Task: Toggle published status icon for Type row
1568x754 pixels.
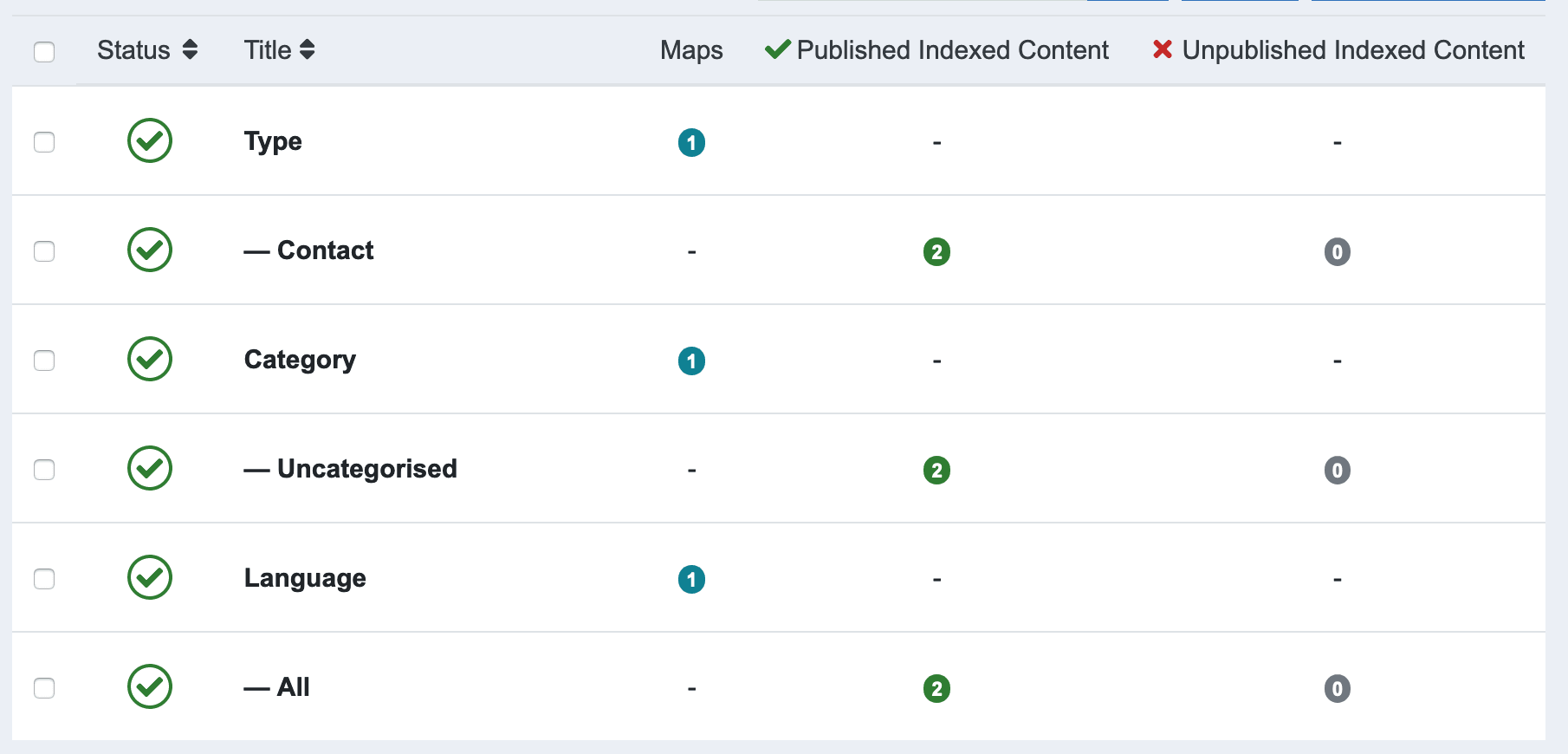Action: [x=150, y=141]
